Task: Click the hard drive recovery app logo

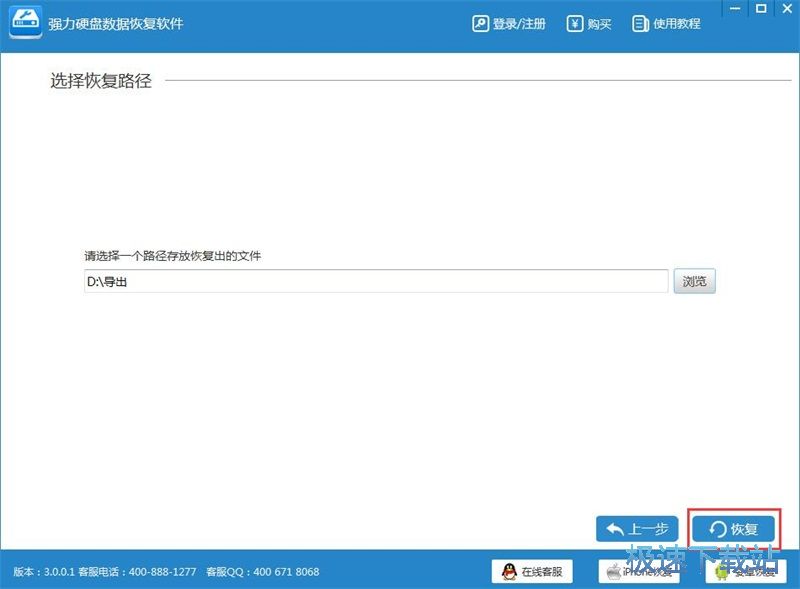Action: point(26,21)
